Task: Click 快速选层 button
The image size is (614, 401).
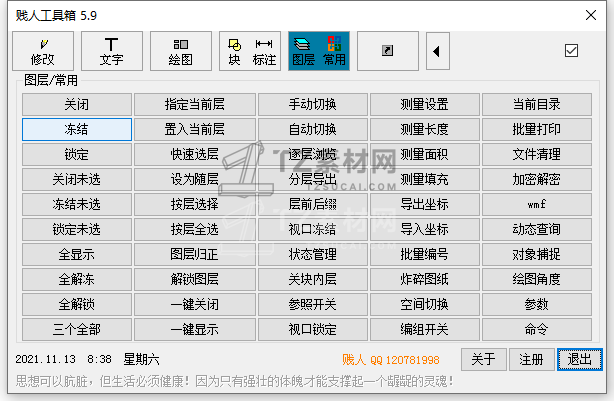Action: click(x=195, y=155)
